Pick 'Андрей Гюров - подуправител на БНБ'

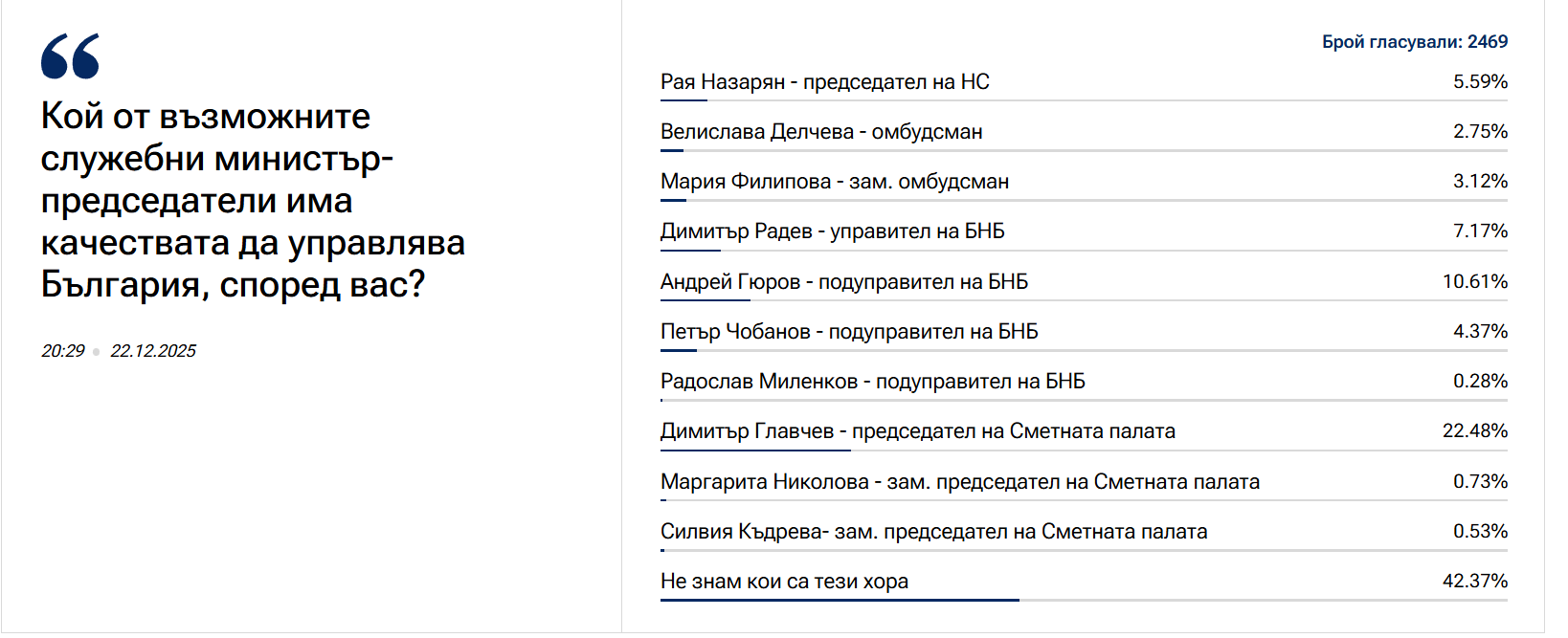(x=843, y=282)
